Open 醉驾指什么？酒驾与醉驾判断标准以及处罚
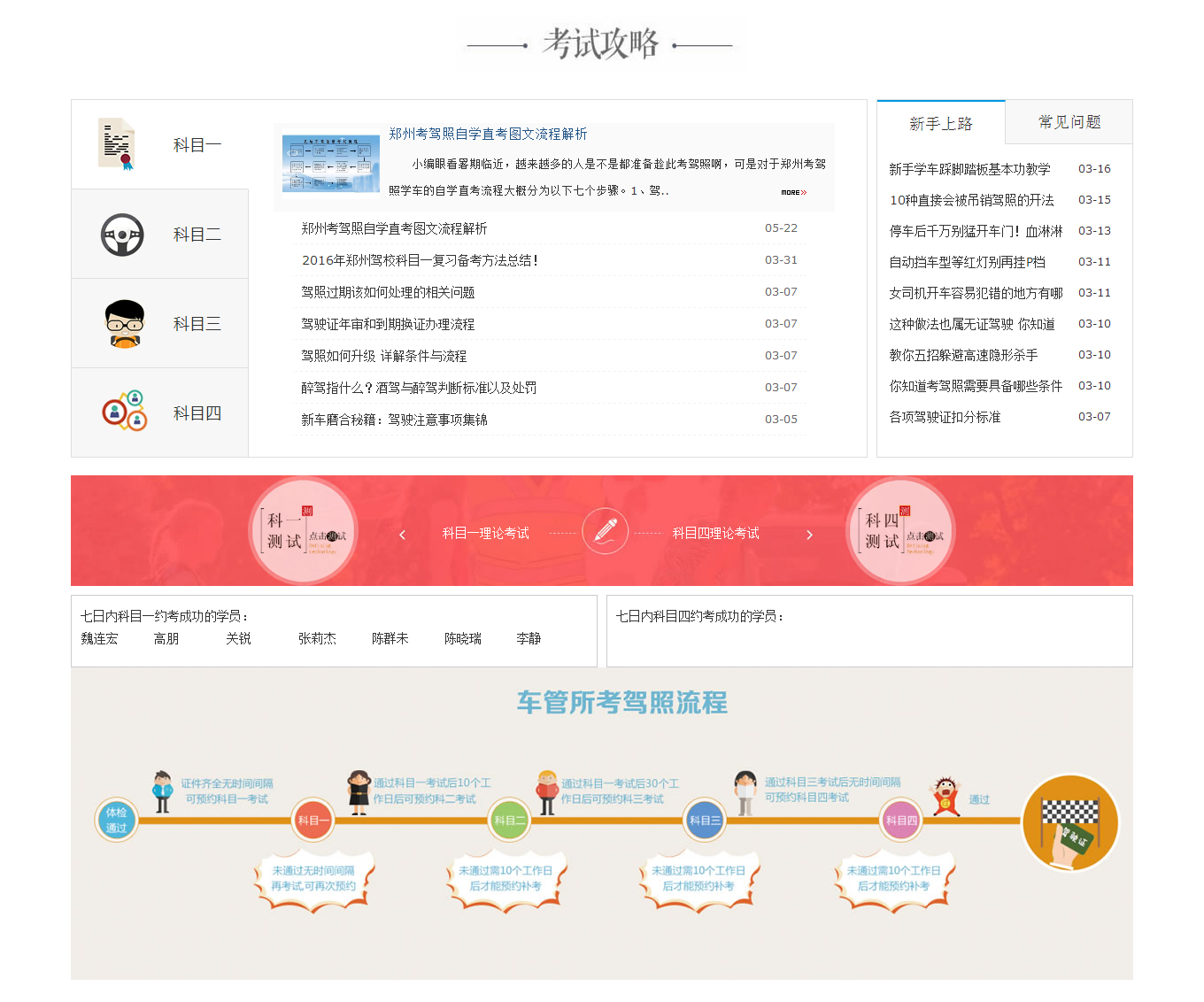 [418, 387]
